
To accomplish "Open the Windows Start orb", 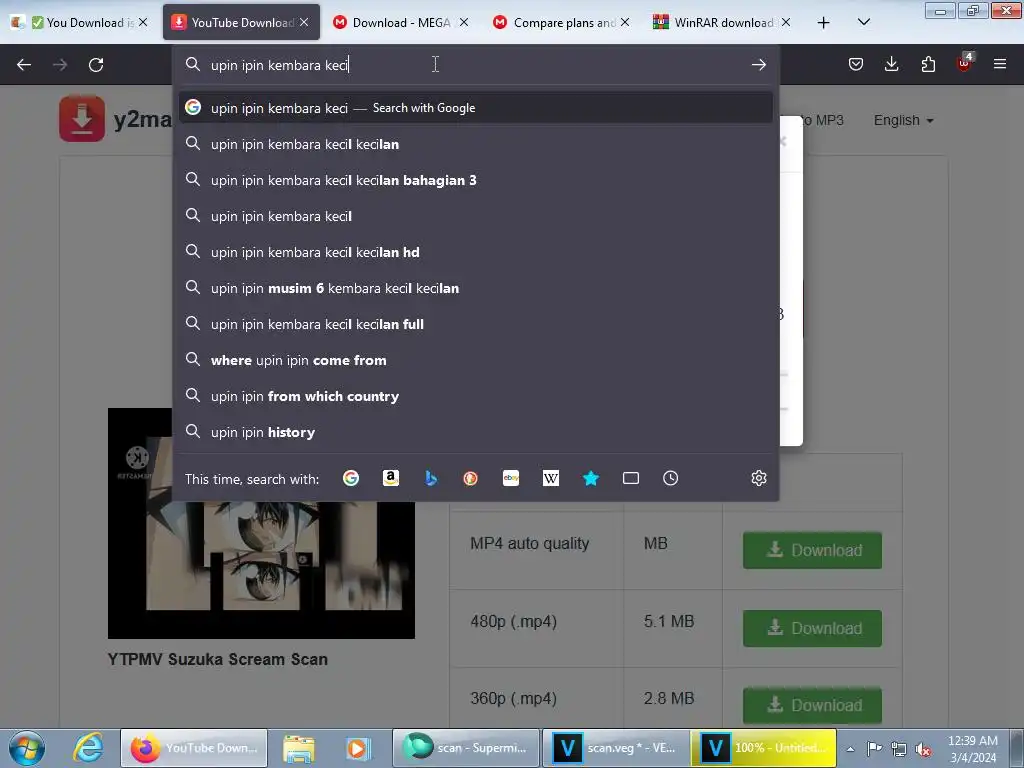I will click(x=27, y=748).
